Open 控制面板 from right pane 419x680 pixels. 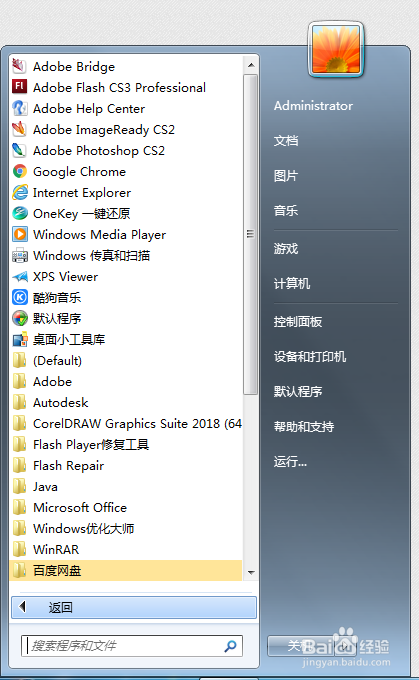click(x=298, y=322)
